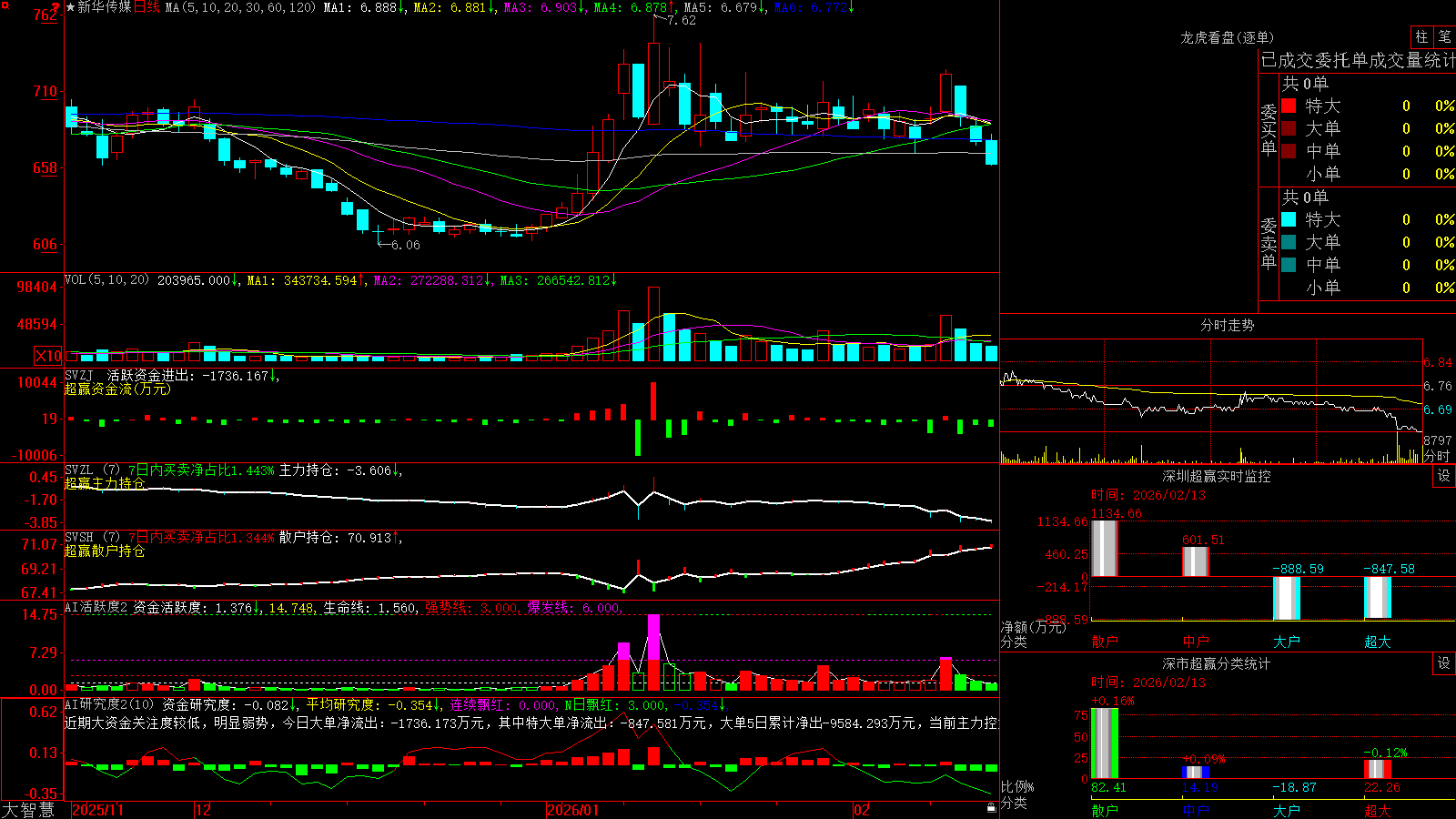Open 设 settings for 深市超赢分类统计
This screenshot has height=819, width=1456.
tap(1444, 663)
